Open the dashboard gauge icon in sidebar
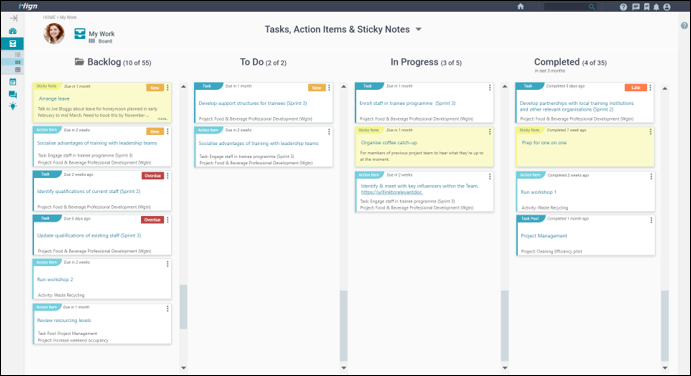 [x=13, y=31]
